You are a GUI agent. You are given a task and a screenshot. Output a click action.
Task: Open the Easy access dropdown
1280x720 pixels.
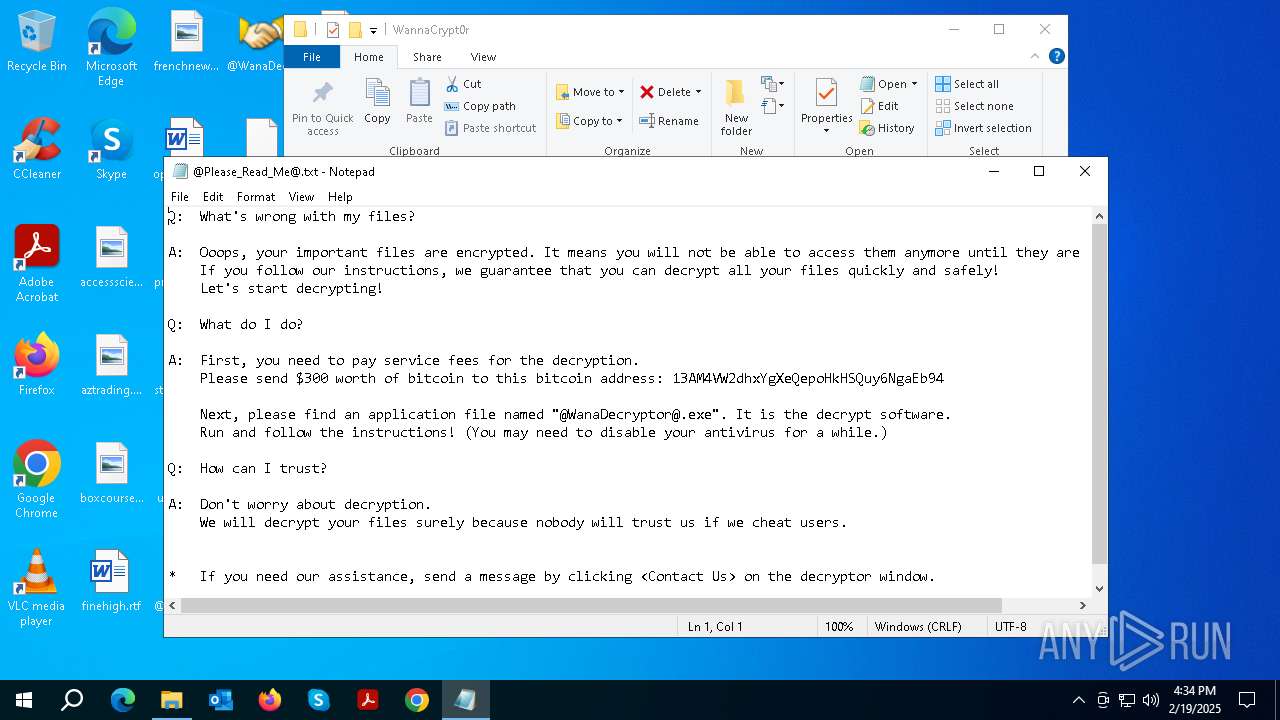pos(772,106)
